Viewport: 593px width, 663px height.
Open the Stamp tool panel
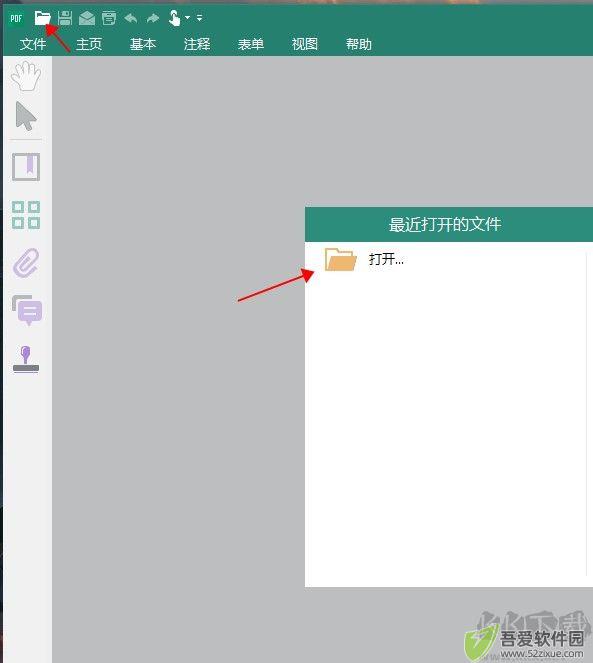(x=26, y=359)
